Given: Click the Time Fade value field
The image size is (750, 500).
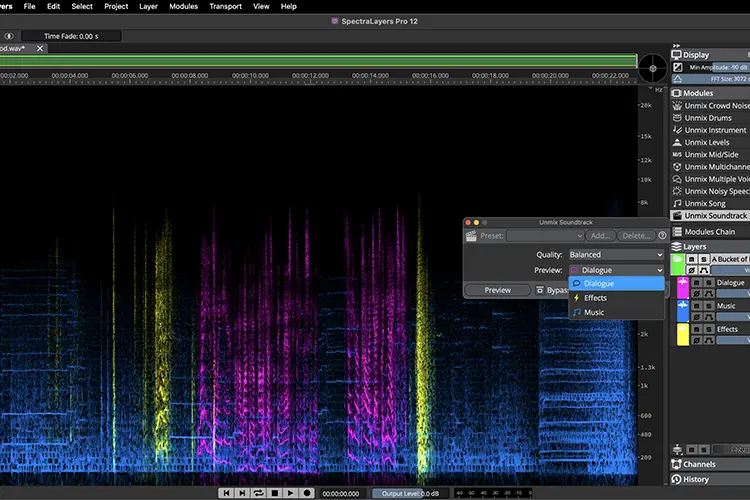Looking at the screenshot, I should (71, 36).
